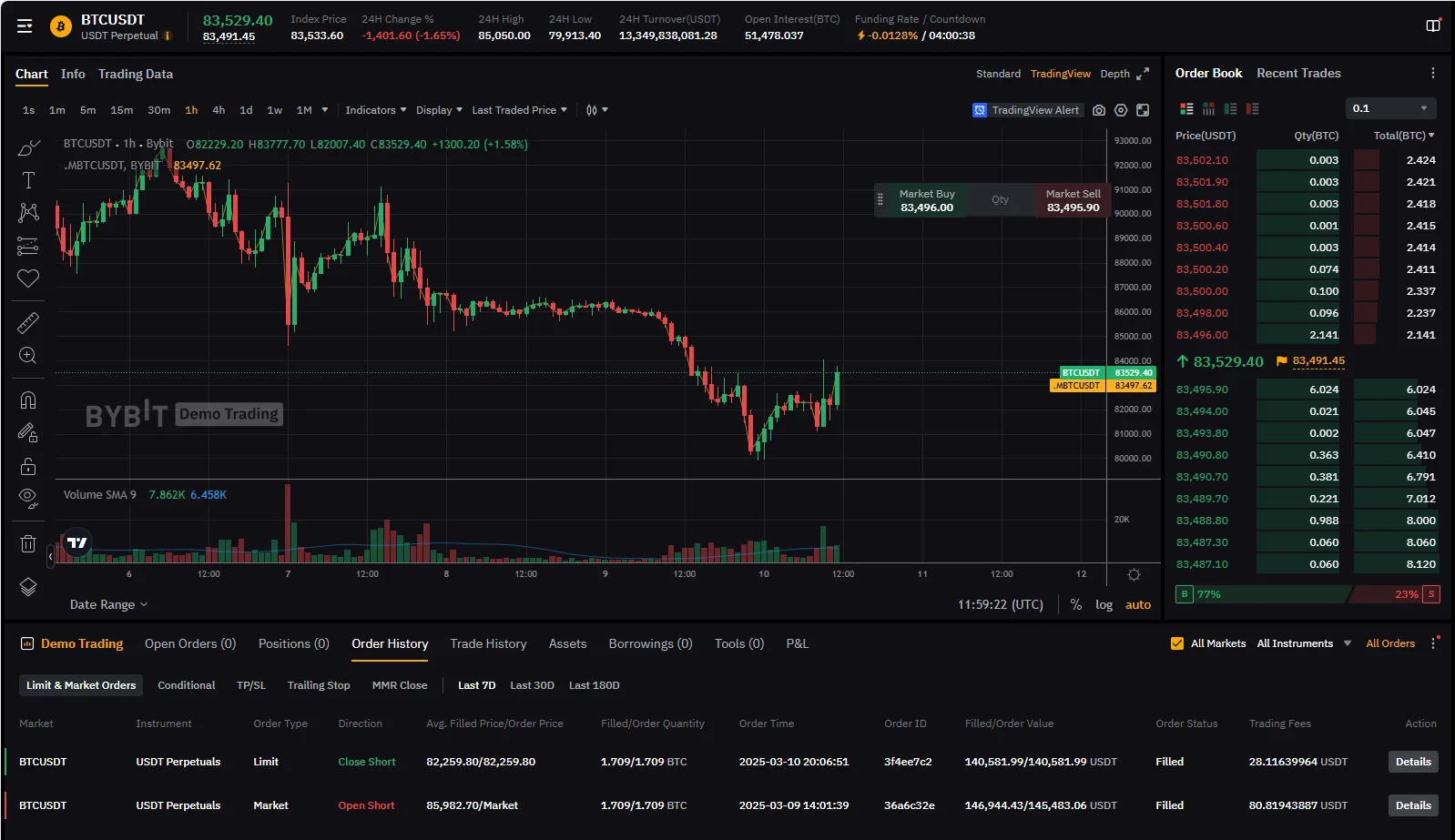This screenshot has width=1455, height=840.
Task: Open chart settings hexagon icon
Action: pos(1121,110)
